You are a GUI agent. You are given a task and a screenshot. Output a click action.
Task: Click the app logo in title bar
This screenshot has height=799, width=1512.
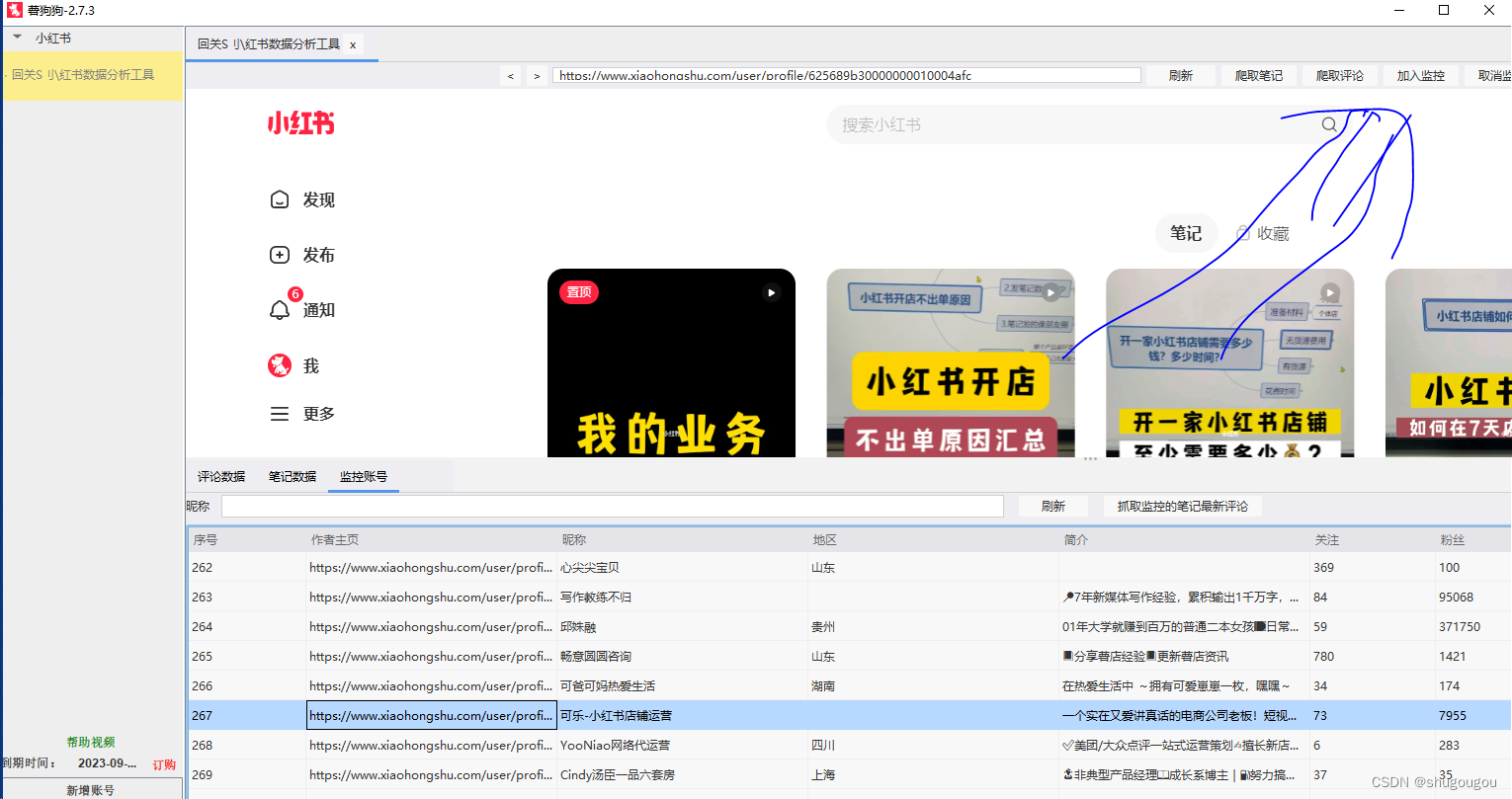coord(14,10)
